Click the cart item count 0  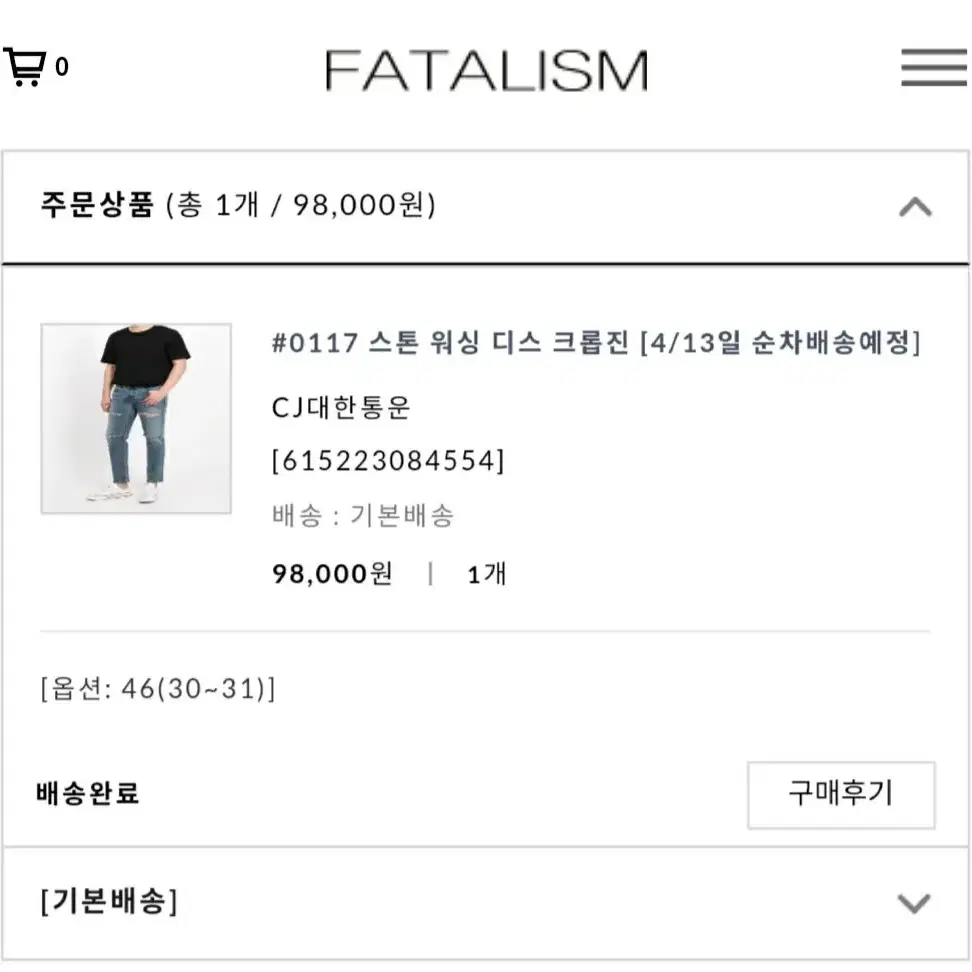(61, 66)
